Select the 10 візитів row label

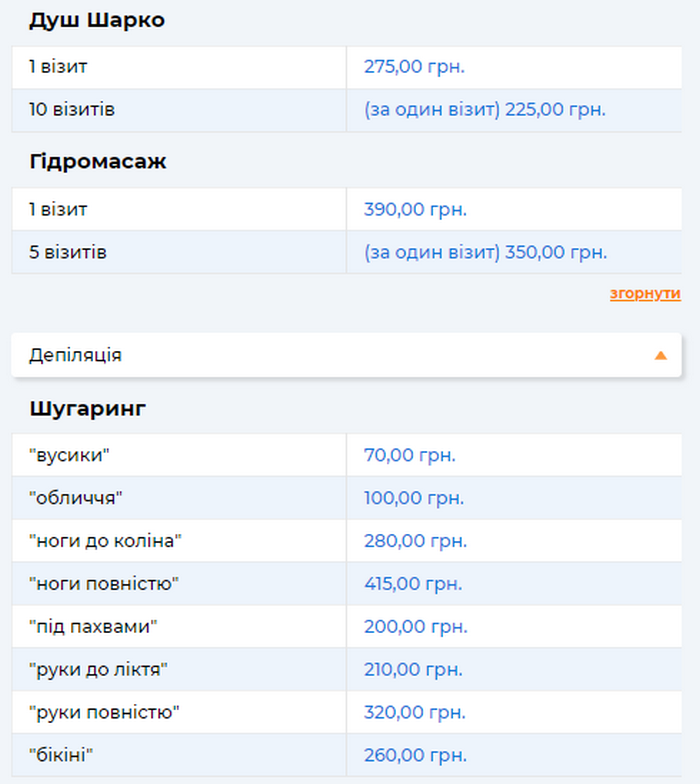click(x=72, y=110)
